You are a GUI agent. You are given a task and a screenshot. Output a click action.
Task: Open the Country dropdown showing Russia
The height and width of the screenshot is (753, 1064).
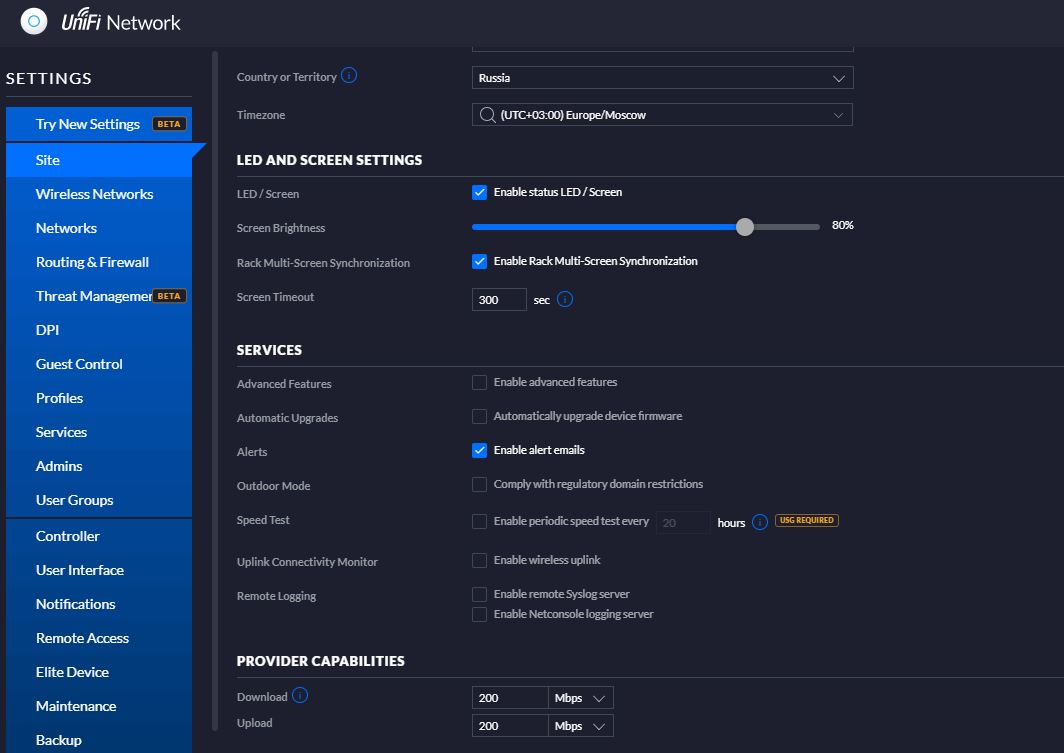(x=662, y=78)
